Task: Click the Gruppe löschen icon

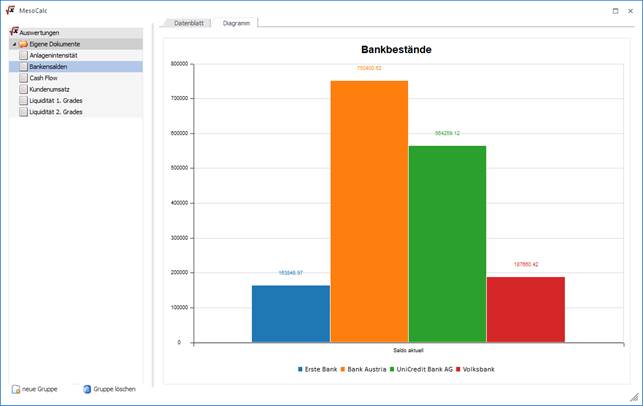Action: pyautogui.click(x=87, y=388)
